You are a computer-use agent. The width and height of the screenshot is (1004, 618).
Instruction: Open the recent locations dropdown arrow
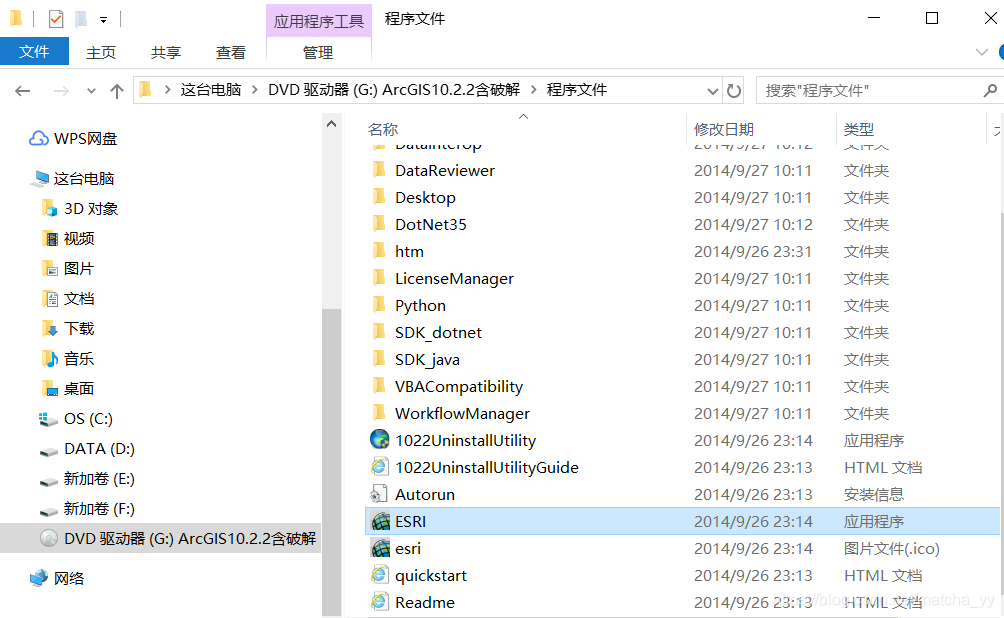(92, 91)
